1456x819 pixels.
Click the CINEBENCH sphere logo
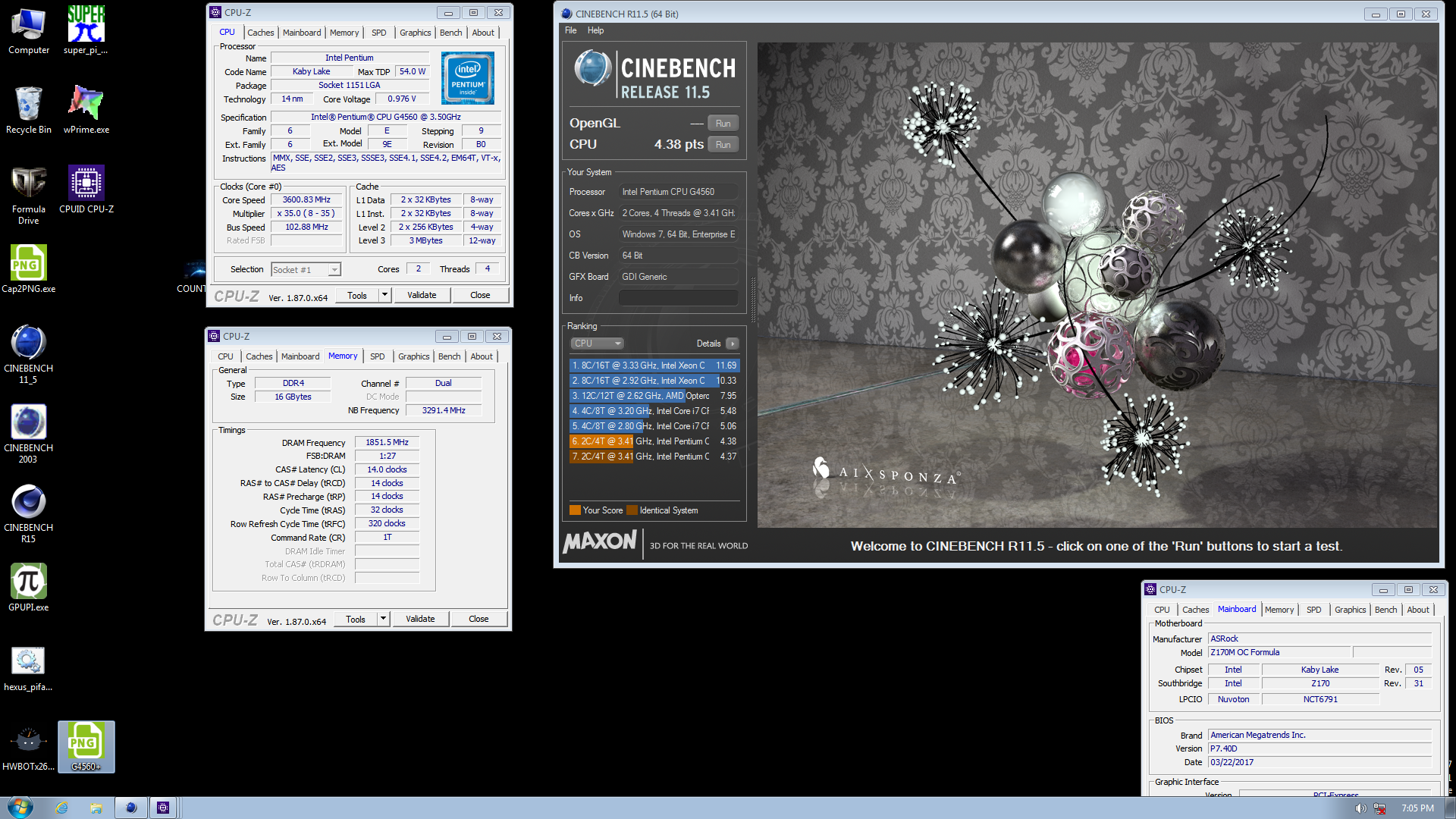(x=592, y=68)
